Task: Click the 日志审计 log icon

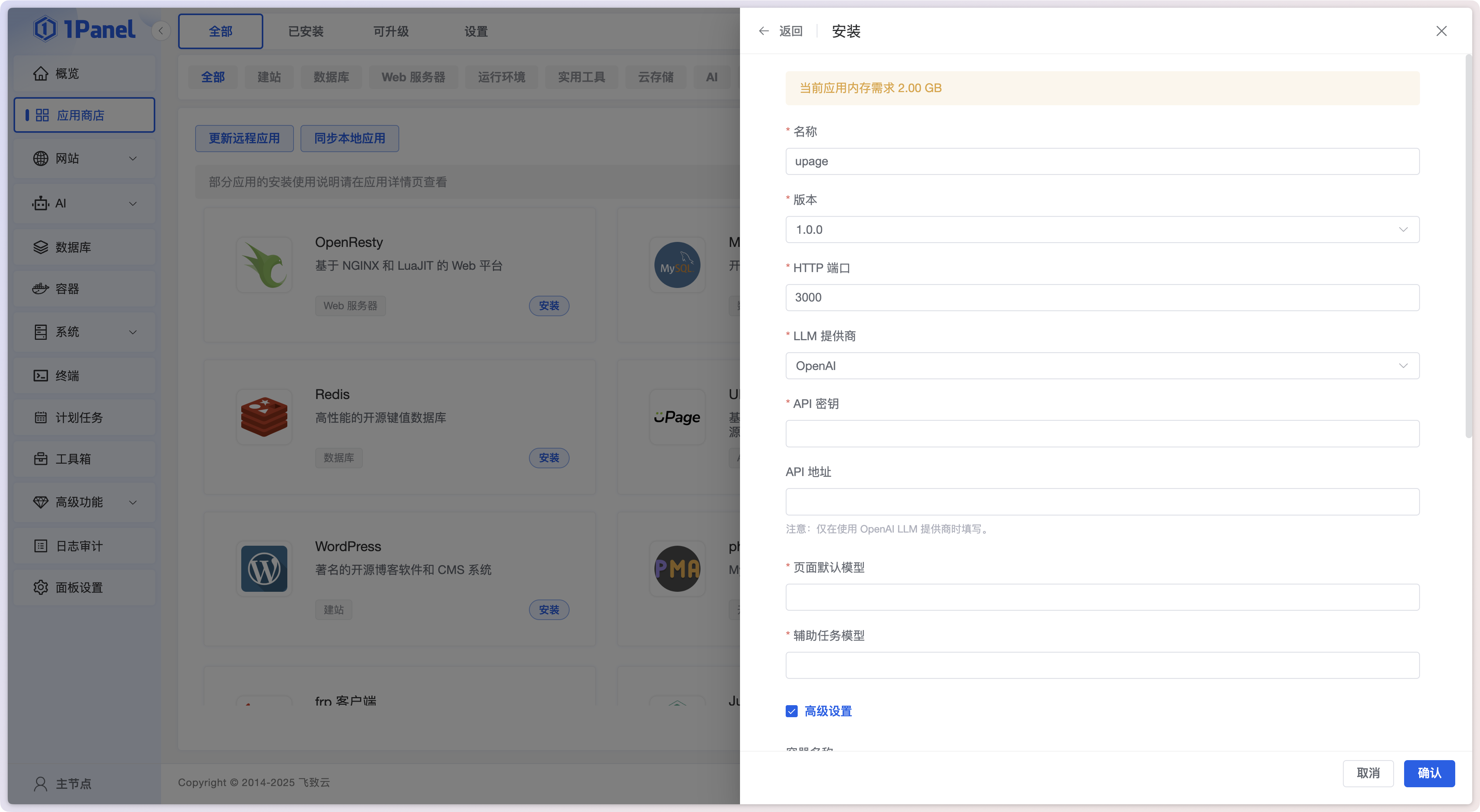Action: 40,546
